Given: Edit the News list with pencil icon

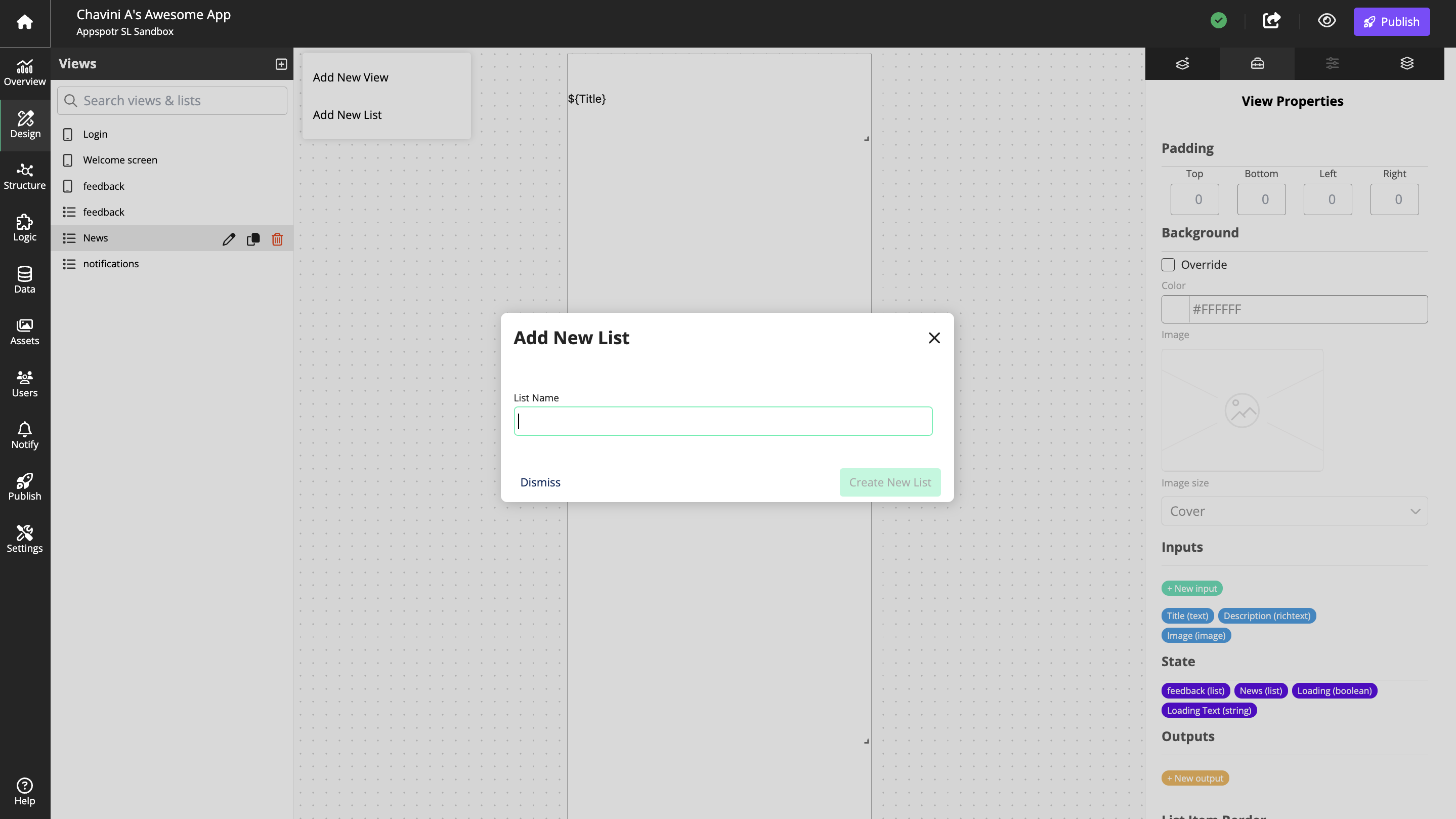Looking at the screenshot, I should pyautogui.click(x=229, y=239).
